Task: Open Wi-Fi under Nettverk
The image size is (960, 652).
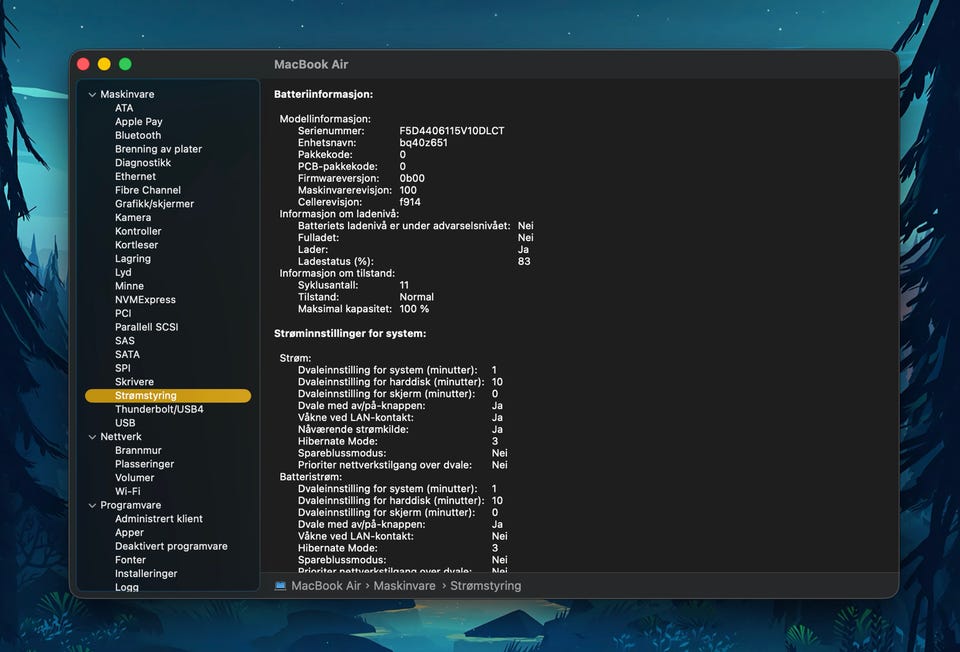Action: click(127, 491)
